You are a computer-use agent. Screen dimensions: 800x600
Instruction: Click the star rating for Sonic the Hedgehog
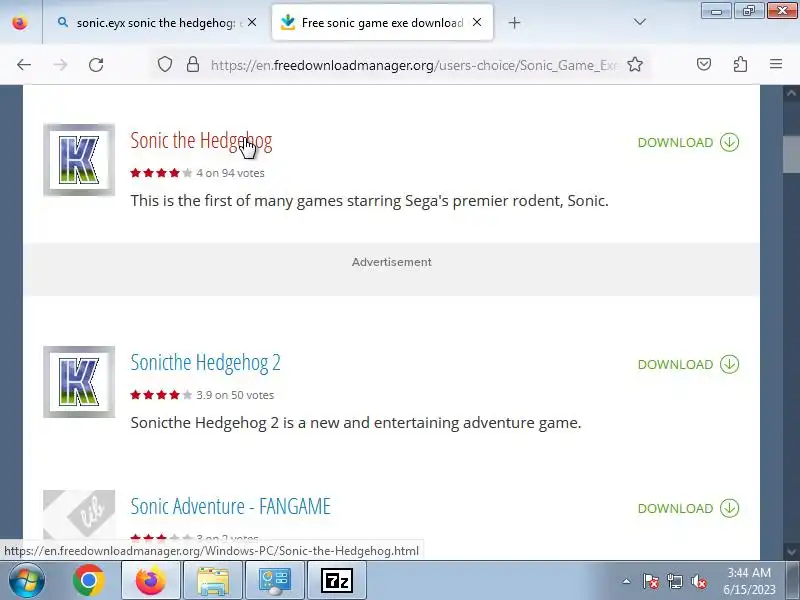[x=161, y=173]
